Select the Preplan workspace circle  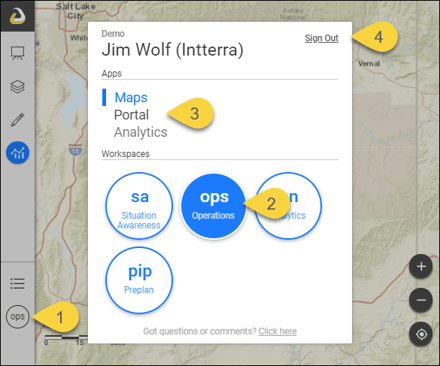pos(139,280)
